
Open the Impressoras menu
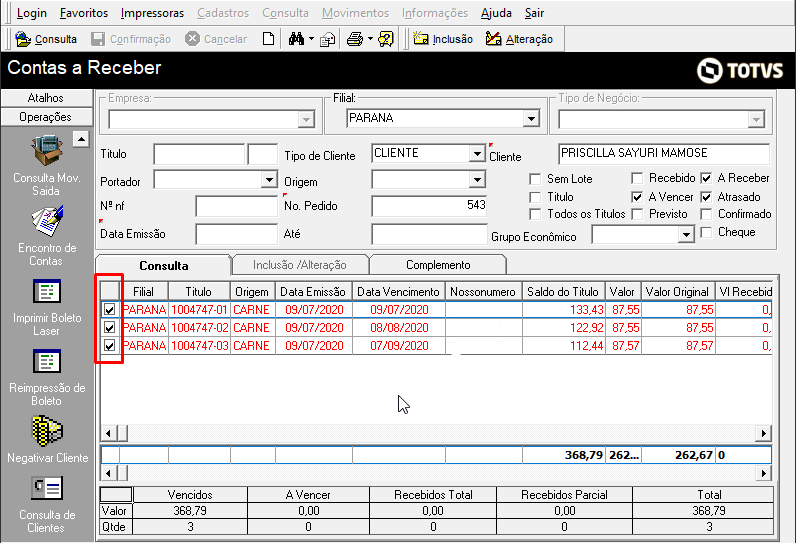tap(152, 13)
